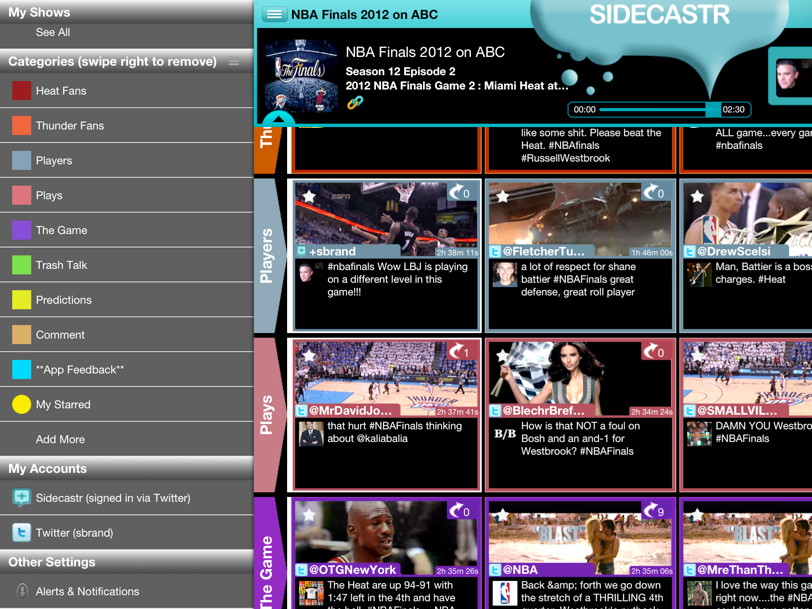Reshare the @BlechrBref post
Screen dimensions: 812x609
pyautogui.click(x=655, y=352)
